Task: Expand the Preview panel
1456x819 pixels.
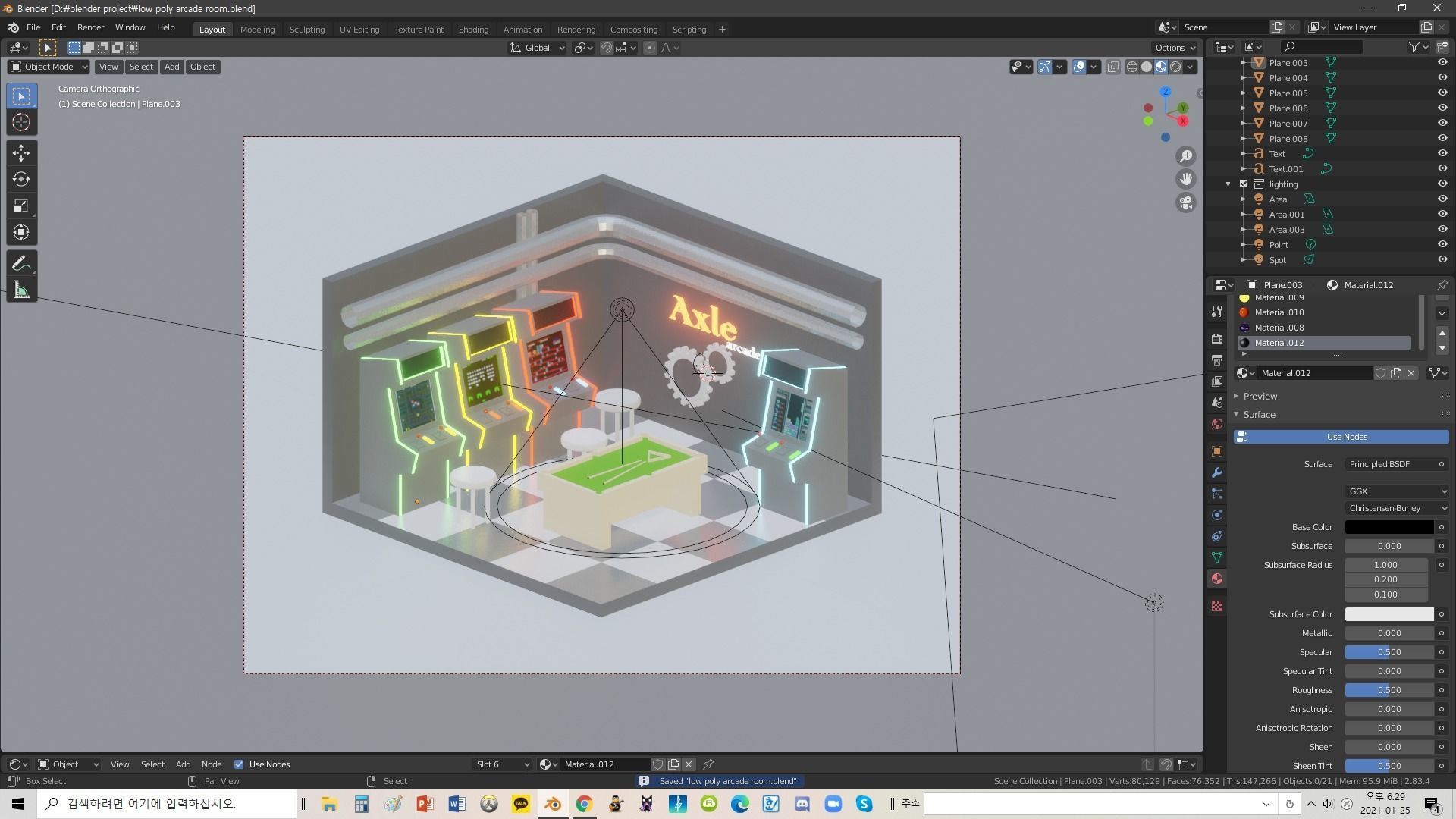Action: [1260, 397]
